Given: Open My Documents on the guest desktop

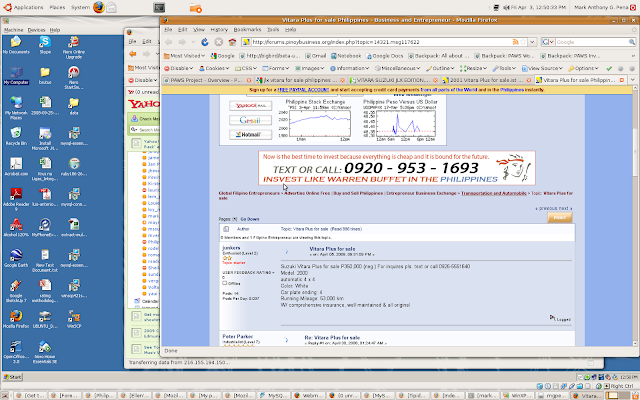Looking at the screenshot, I should click(x=16, y=42).
